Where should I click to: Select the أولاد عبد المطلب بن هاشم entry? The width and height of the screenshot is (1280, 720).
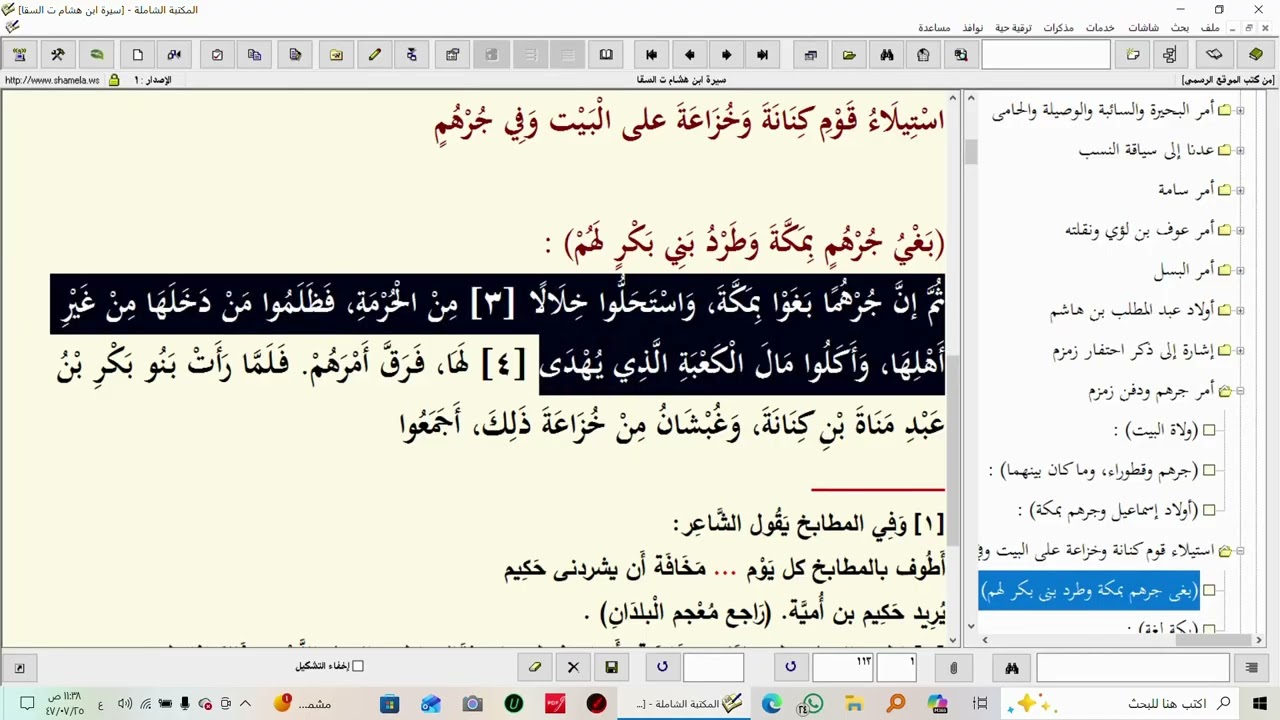point(1132,311)
